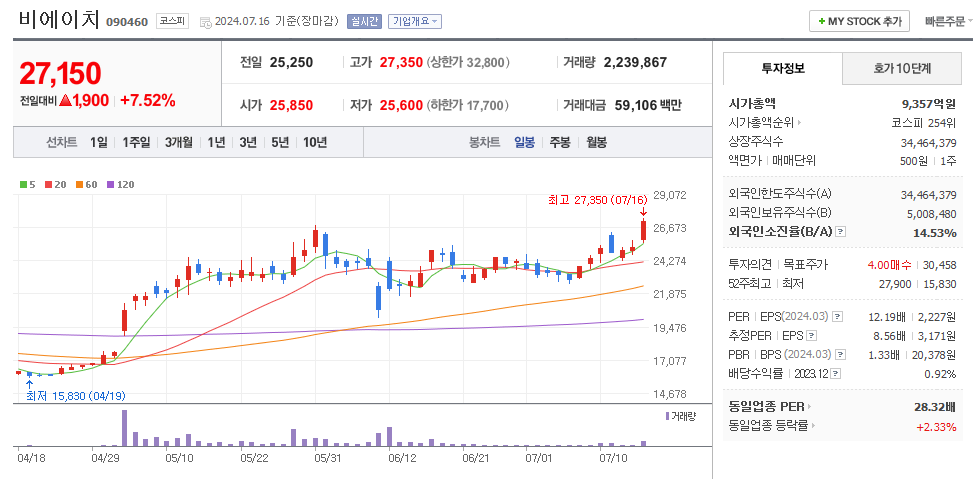979x479 pixels.
Task: Open help icon next to 외국인소진율(B/A)
Action: pos(840,232)
